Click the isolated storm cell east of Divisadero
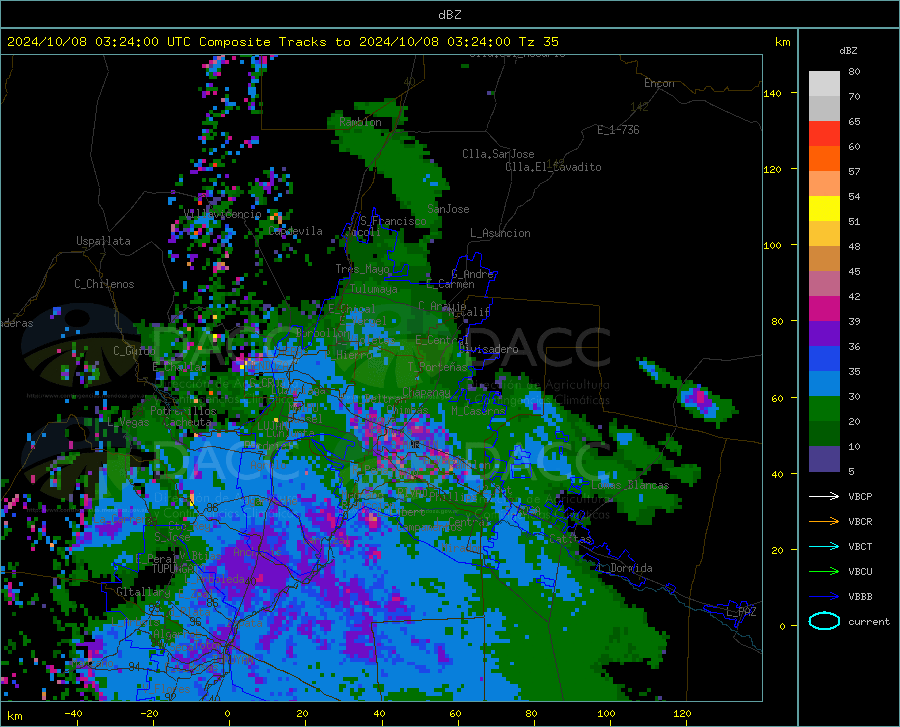 coord(701,399)
